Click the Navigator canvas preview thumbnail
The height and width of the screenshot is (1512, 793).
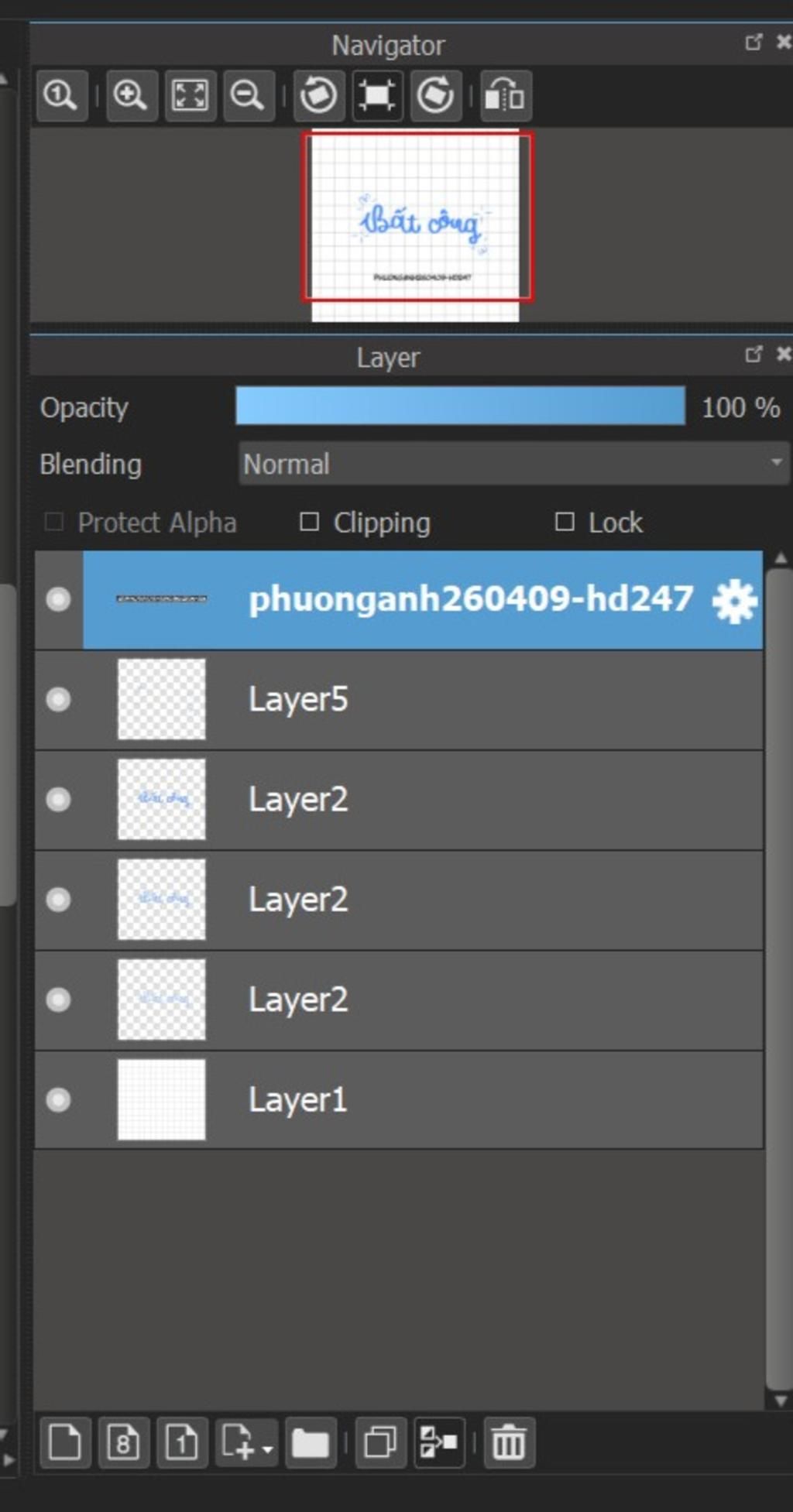click(416, 225)
